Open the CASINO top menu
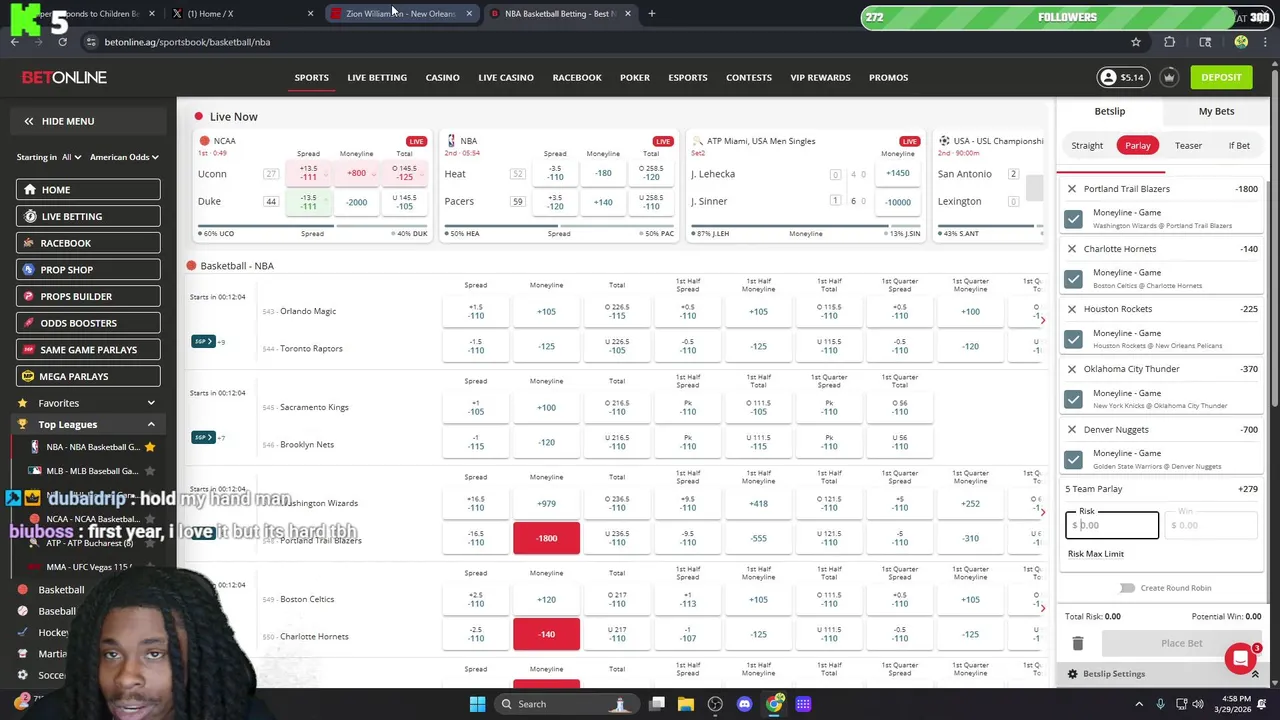1280x720 pixels. (x=442, y=77)
